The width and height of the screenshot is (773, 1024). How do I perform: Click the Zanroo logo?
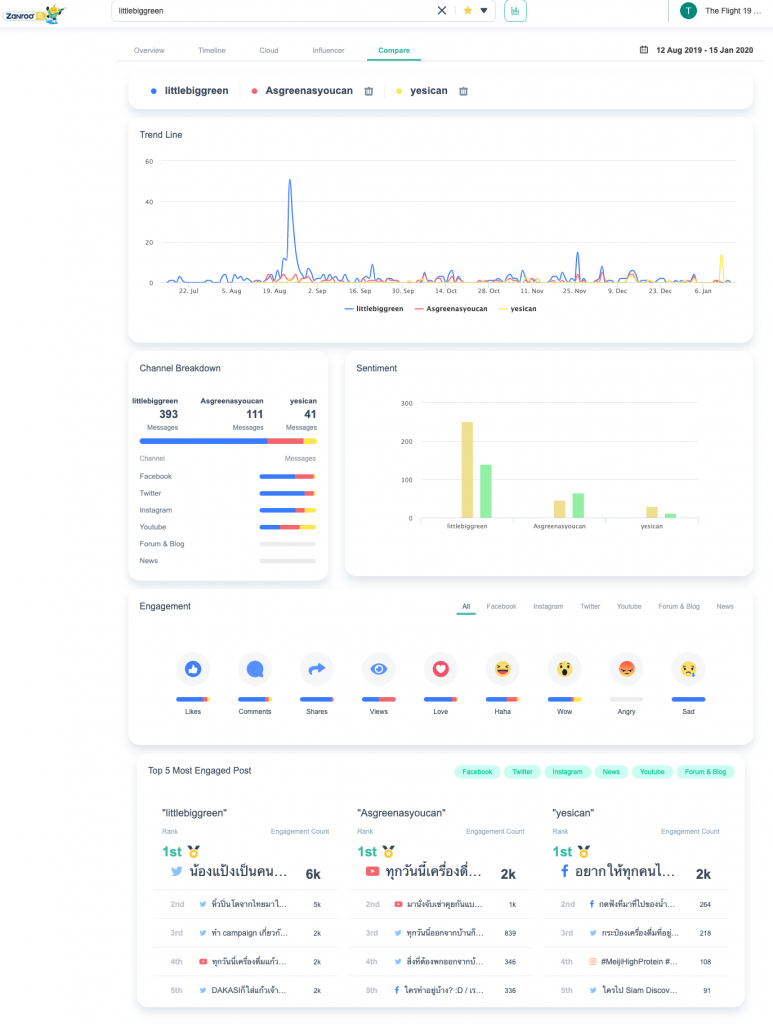(x=33, y=12)
